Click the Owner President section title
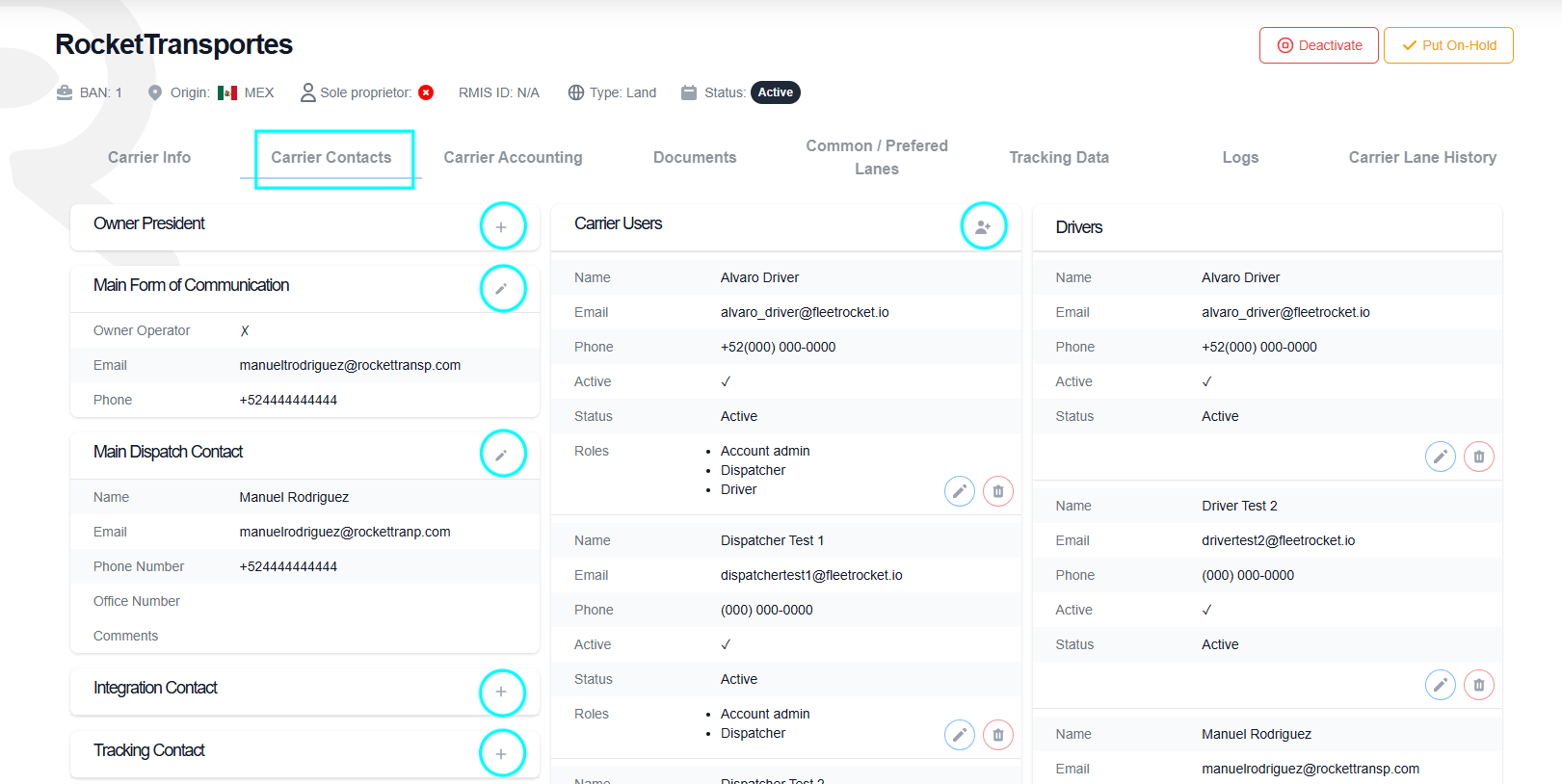 click(149, 223)
